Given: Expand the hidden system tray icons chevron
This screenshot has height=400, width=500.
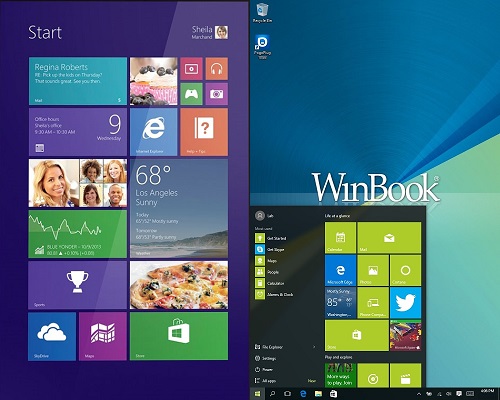Looking at the screenshot, I should coord(419,394).
